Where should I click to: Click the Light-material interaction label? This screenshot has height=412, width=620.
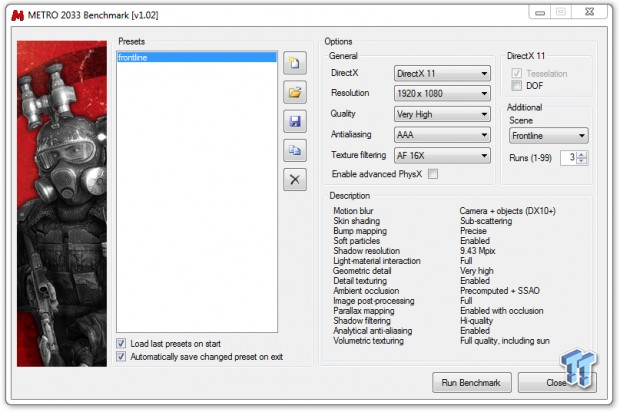(x=377, y=261)
